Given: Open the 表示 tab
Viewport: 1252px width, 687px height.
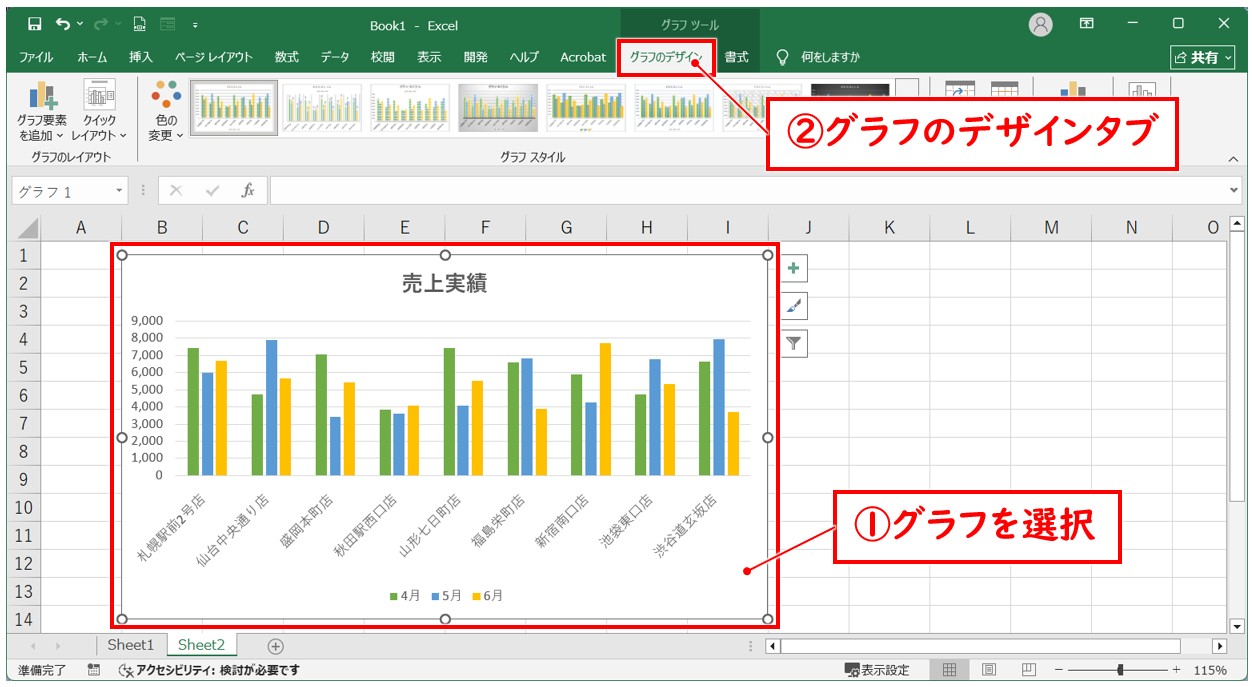Looking at the screenshot, I should pos(429,57).
